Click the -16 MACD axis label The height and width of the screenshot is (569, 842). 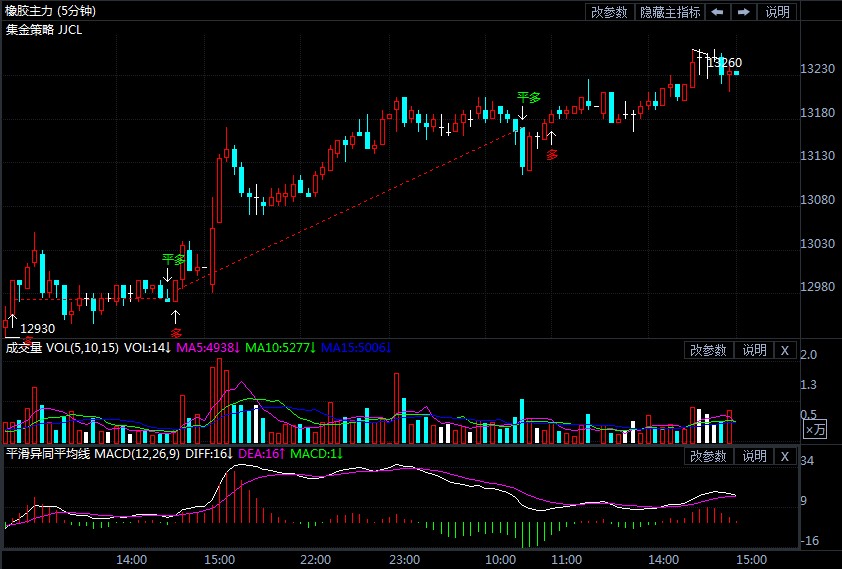click(x=810, y=541)
